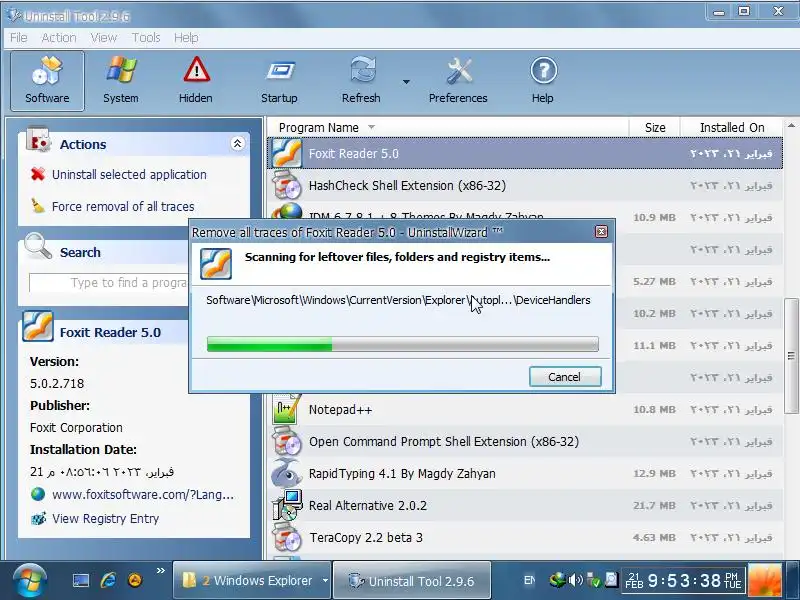This screenshot has height=600, width=800.
Task: Click Show Desktop quick launch icon
Action: [81, 581]
